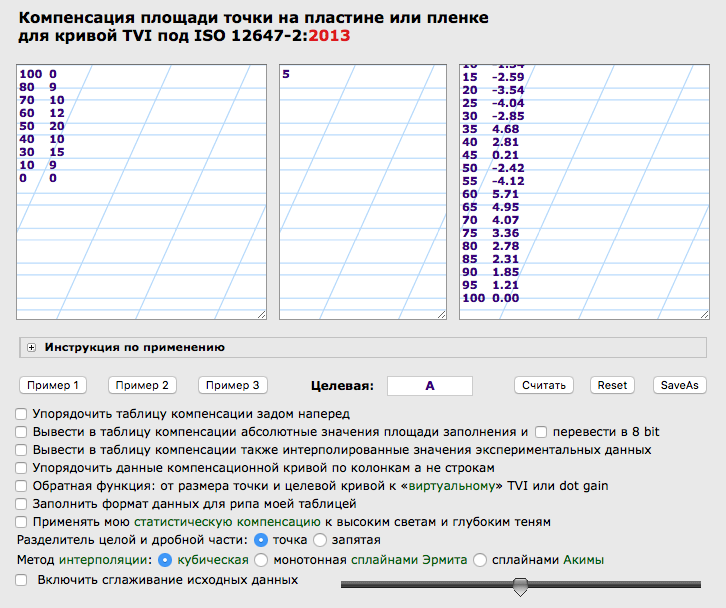
Task: Click the '35 4.68' row in results
Action: [x=490, y=129]
